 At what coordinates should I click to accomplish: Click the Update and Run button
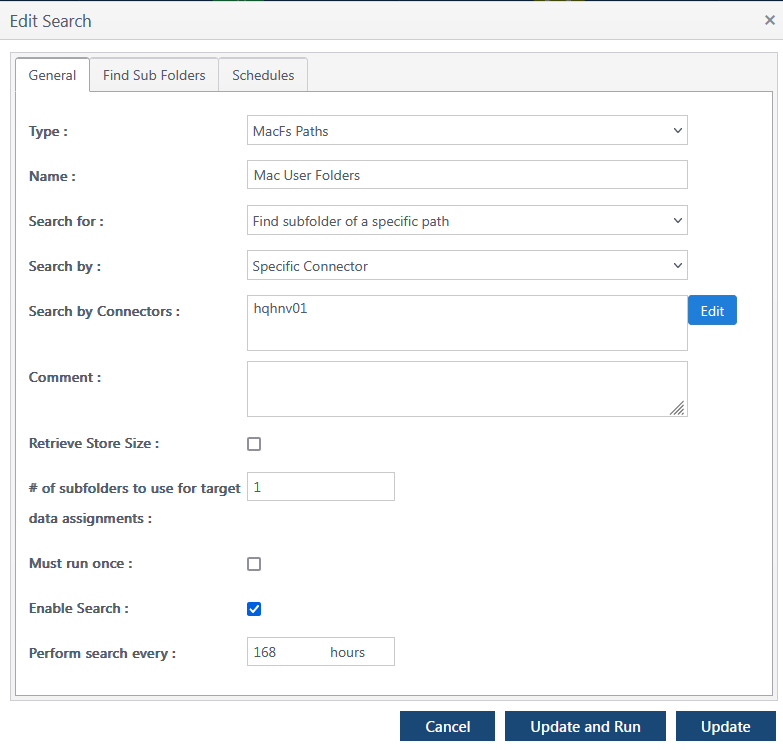[585, 727]
